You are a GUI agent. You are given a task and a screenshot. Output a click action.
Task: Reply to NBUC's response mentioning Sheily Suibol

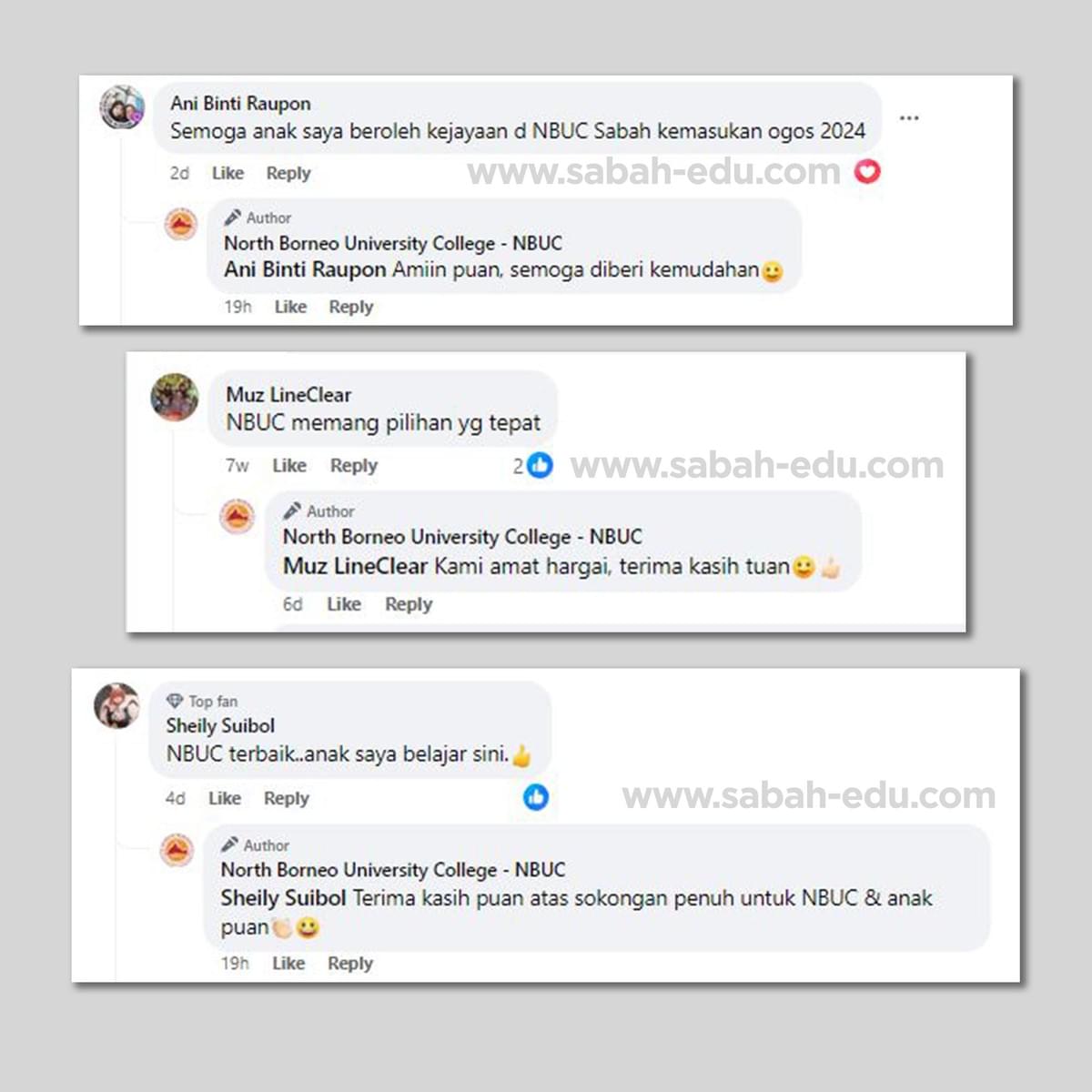350,963
